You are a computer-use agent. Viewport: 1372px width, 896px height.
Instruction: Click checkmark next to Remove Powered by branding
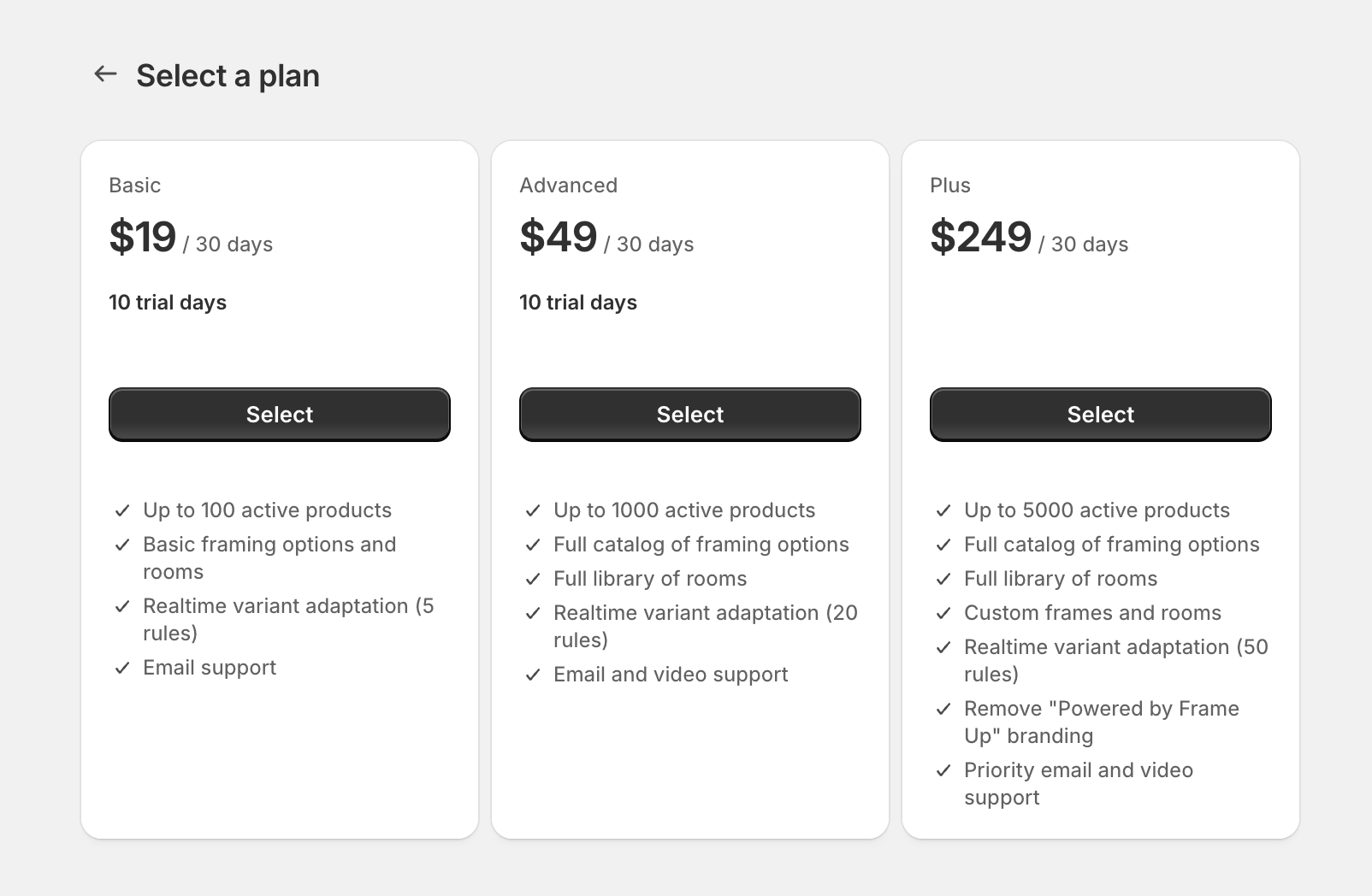click(x=943, y=710)
